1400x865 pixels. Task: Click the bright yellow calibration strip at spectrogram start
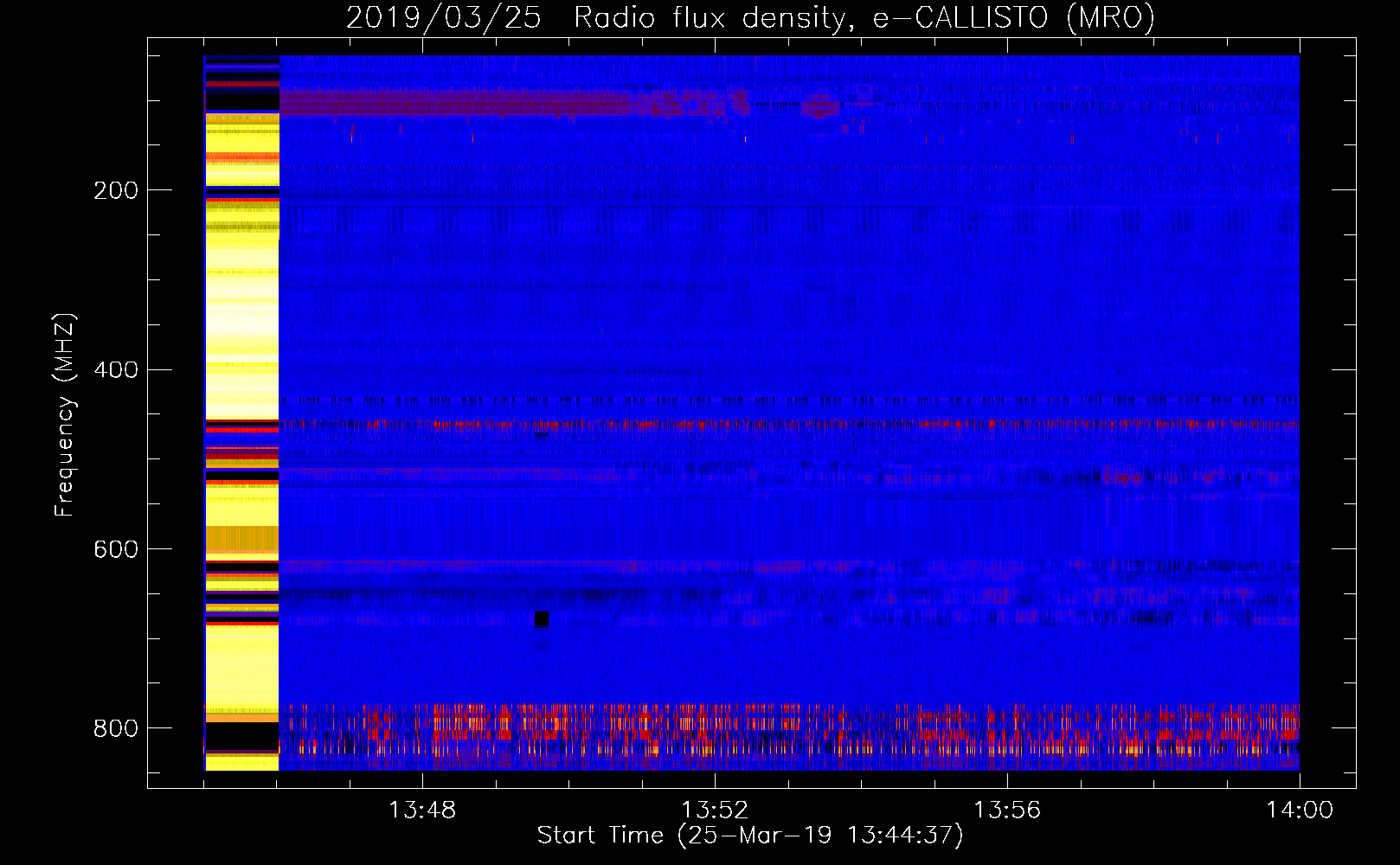(241, 413)
